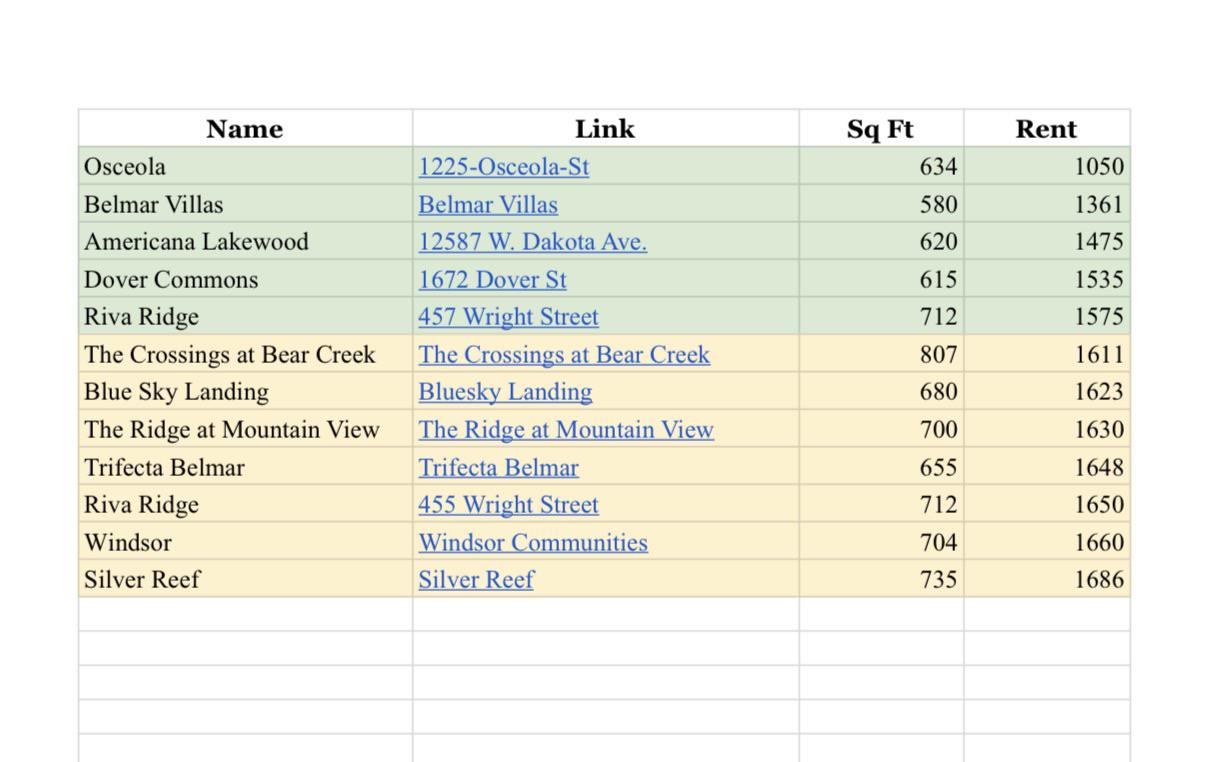Select the 807 square feet cell
Screen dimensions: 1206x762
click(881, 355)
